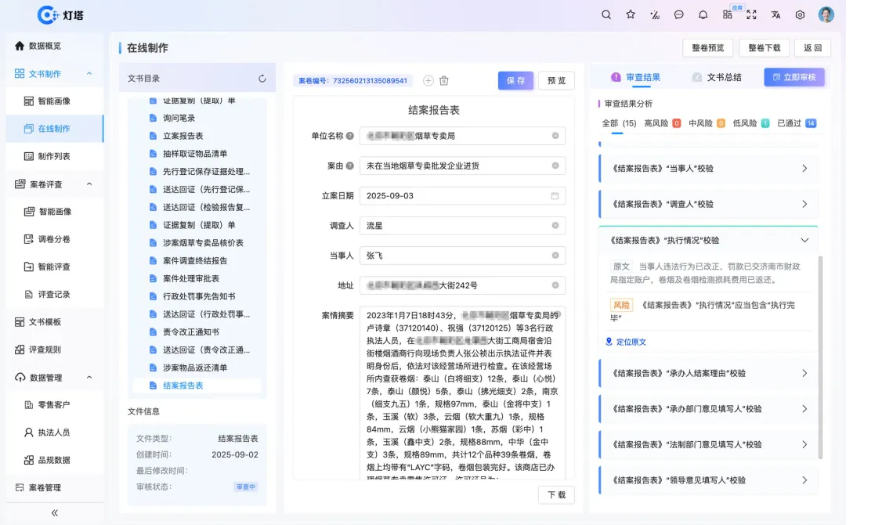The image size is (886, 525).
Task: Expand the "法制部门意见填写人"校验 result
Action: [709, 444]
